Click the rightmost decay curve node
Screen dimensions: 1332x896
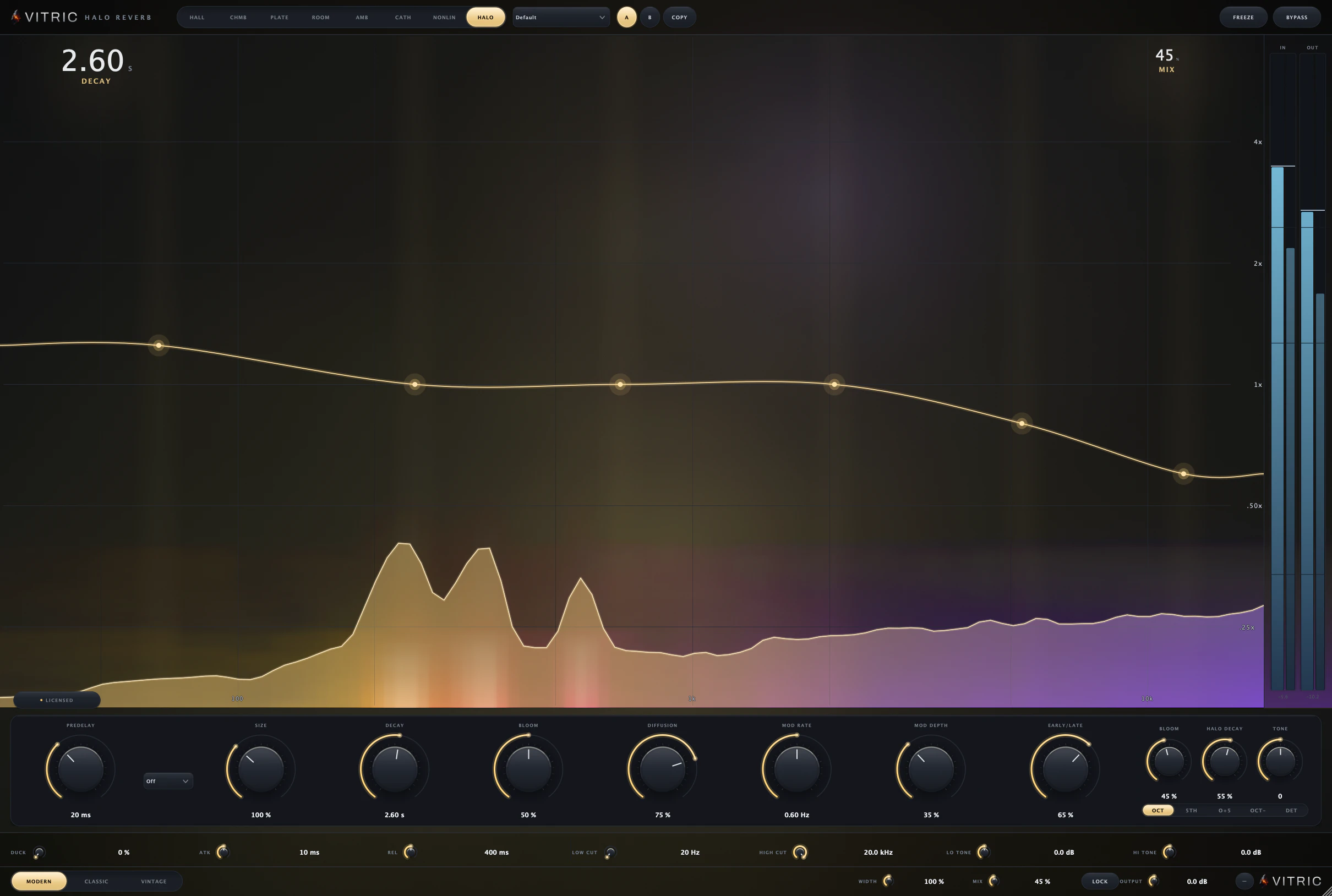[1183, 474]
